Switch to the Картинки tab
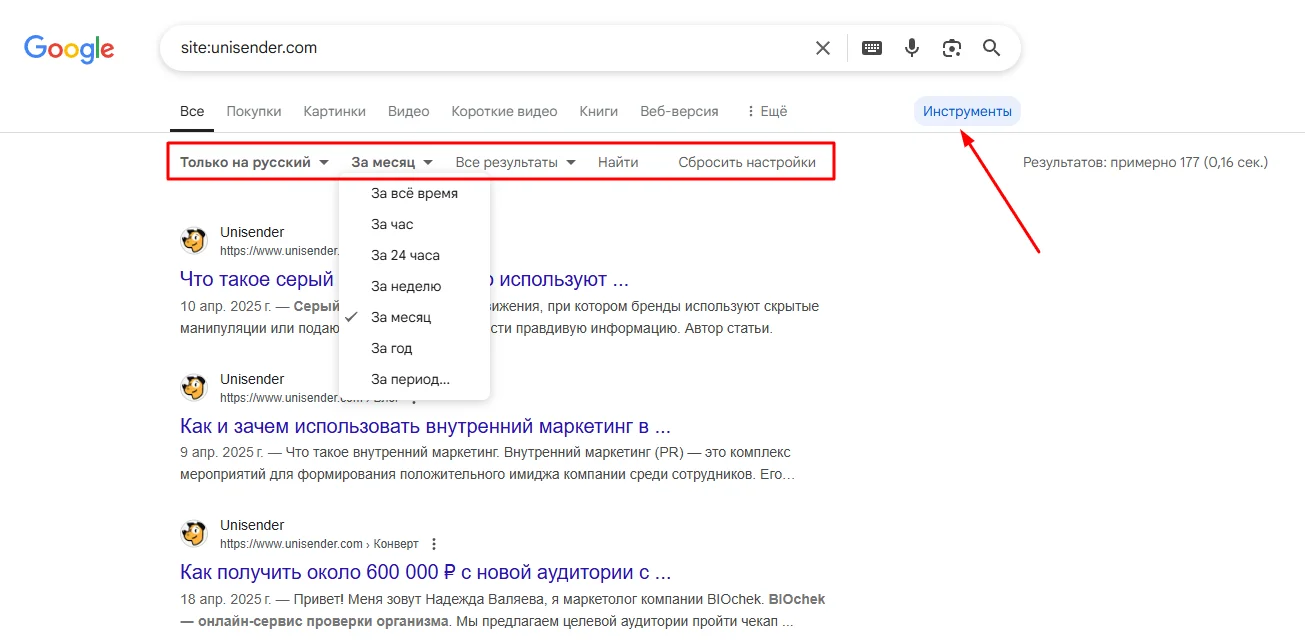 coord(334,111)
